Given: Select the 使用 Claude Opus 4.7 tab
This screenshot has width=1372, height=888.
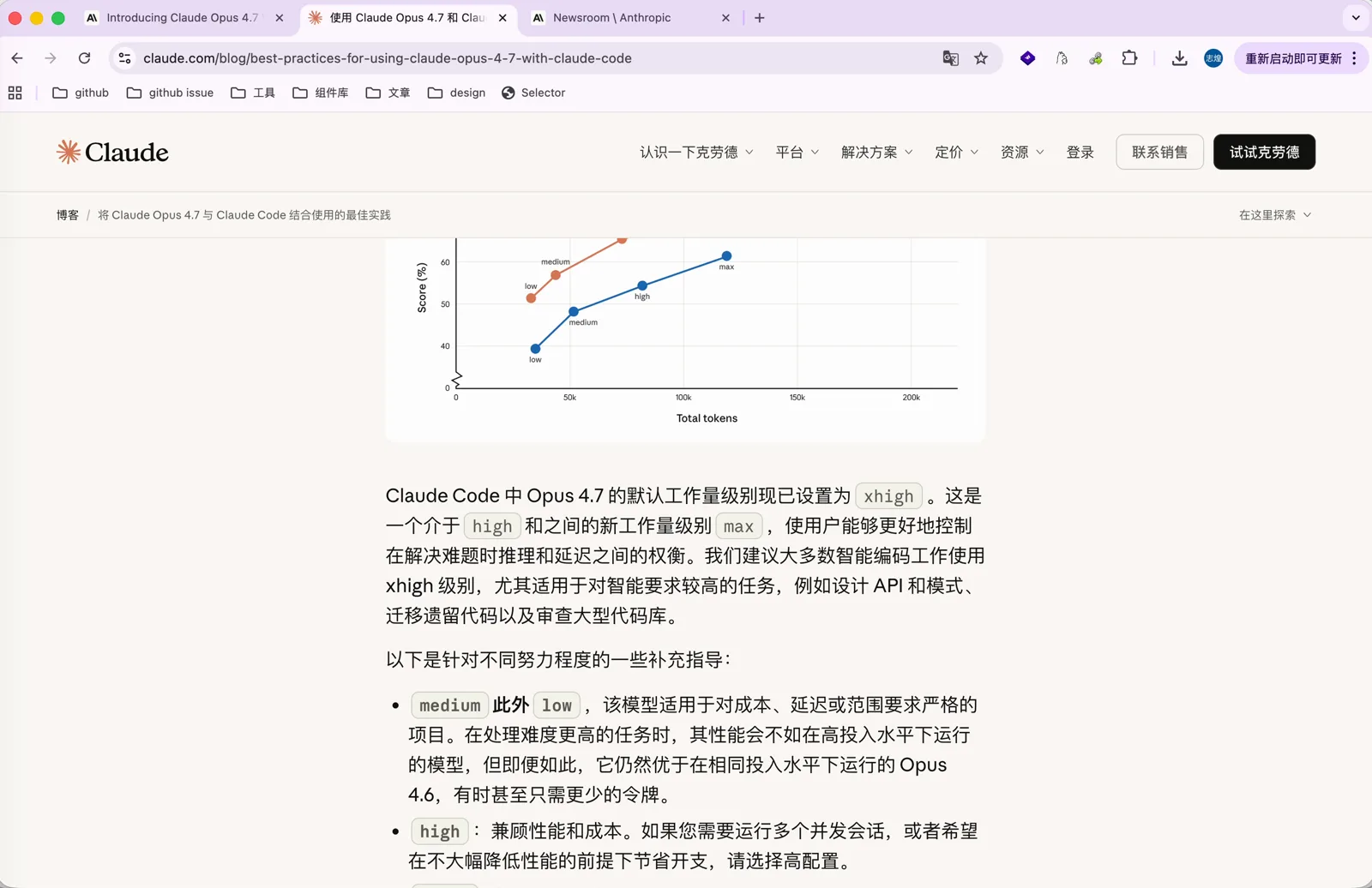Looking at the screenshot, I should [407, 17].
